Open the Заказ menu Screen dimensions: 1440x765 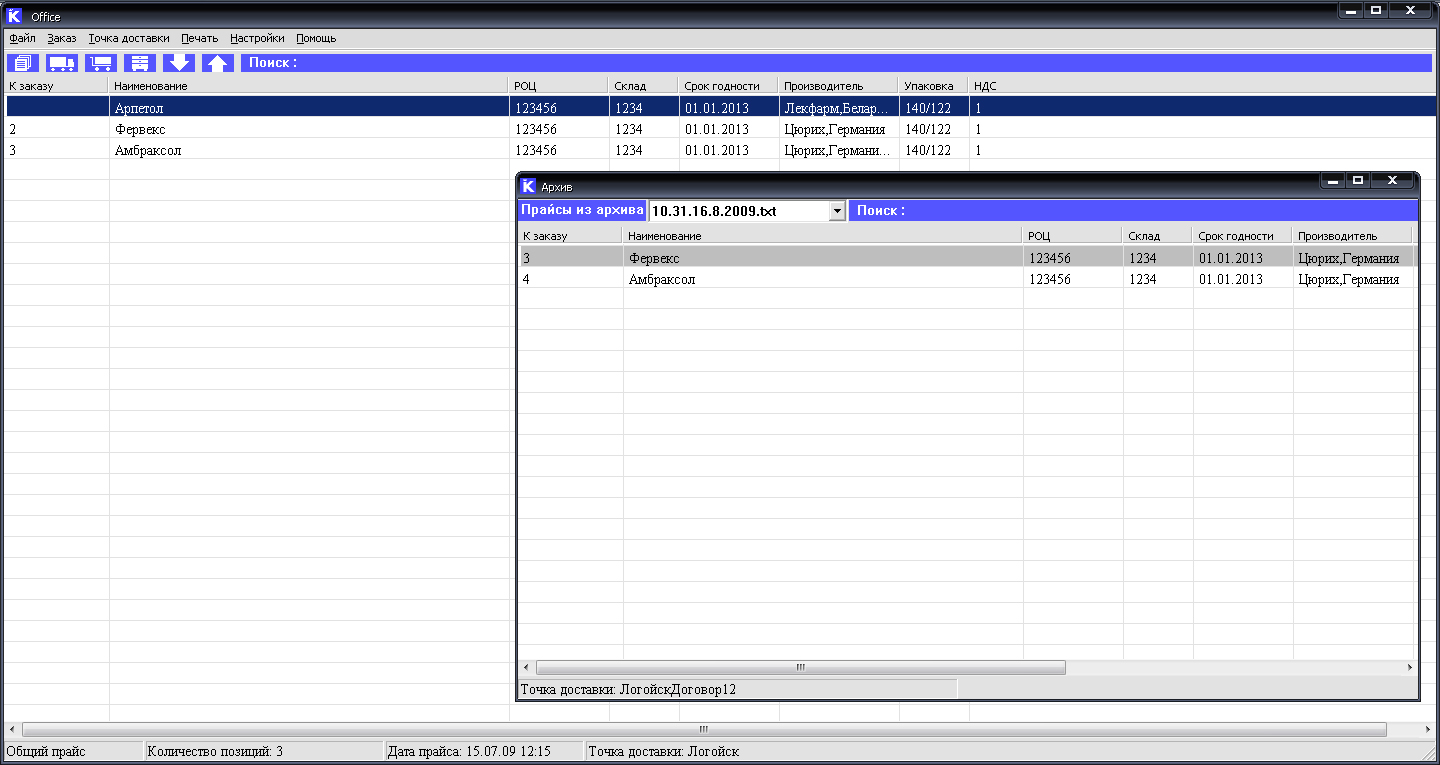pos(62,38)
